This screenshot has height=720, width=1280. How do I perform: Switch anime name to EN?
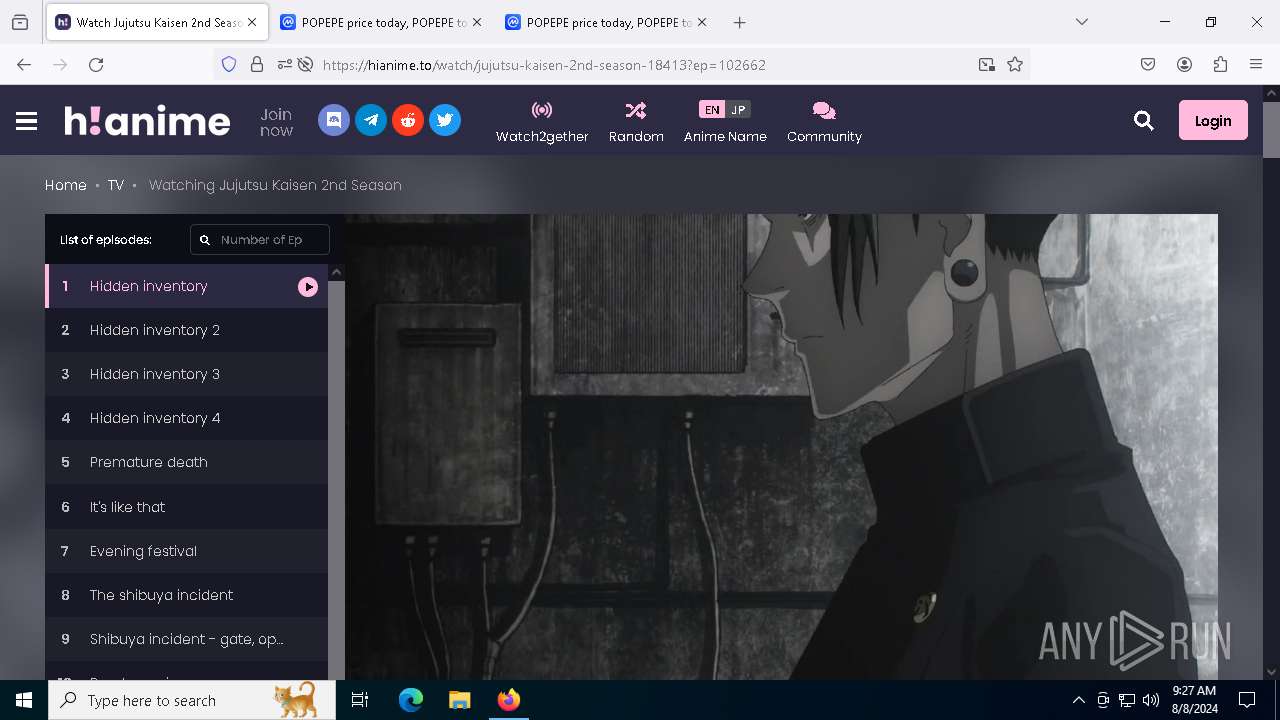click(711, 110)
